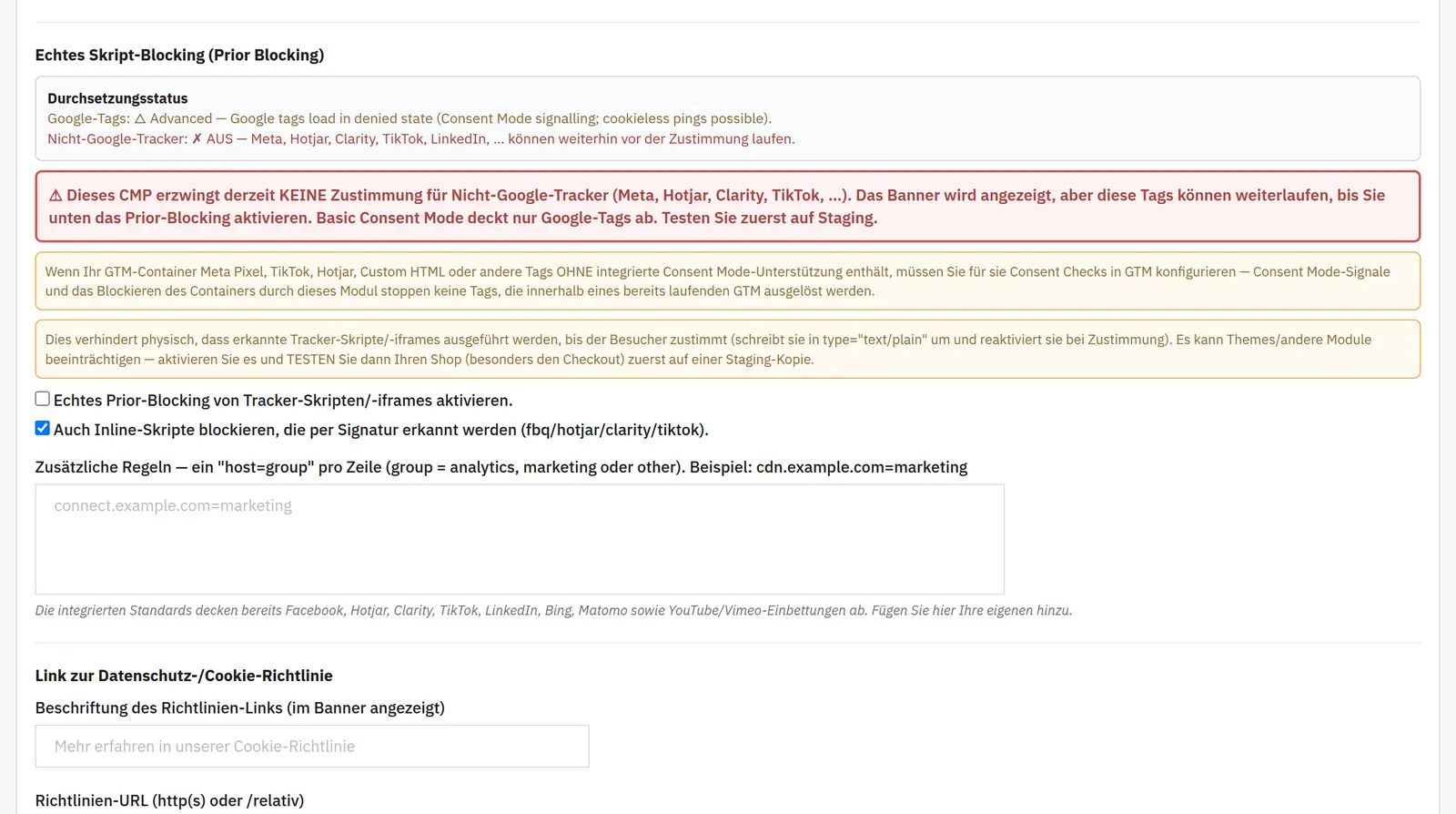Click the Google-Tags Advanced status line
1456x814 pixels.
409,118
